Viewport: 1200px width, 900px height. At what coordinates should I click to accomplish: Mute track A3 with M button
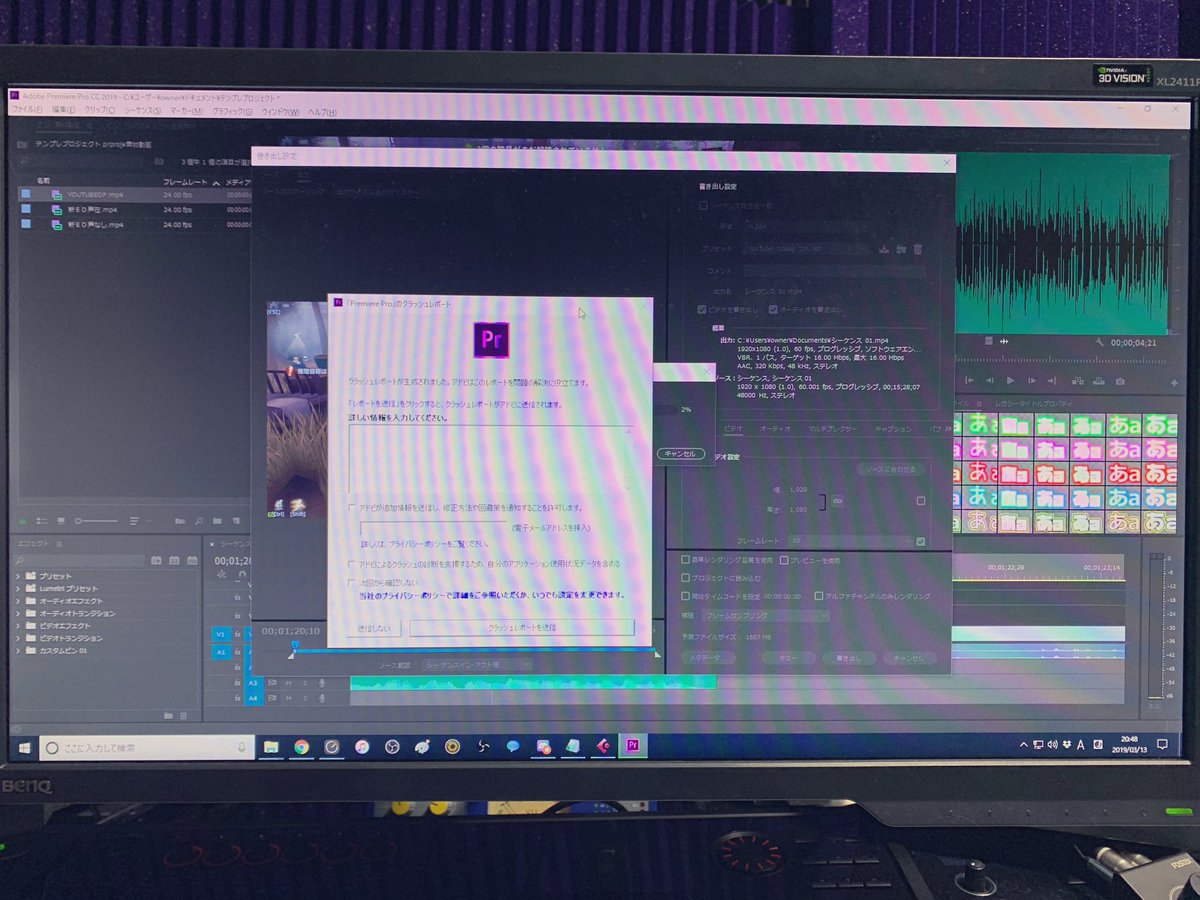pyautogui.click(x=290, y=683)
